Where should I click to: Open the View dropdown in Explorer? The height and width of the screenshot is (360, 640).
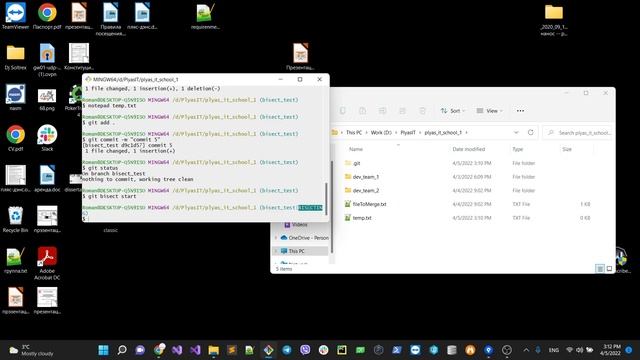coord(489,111)
